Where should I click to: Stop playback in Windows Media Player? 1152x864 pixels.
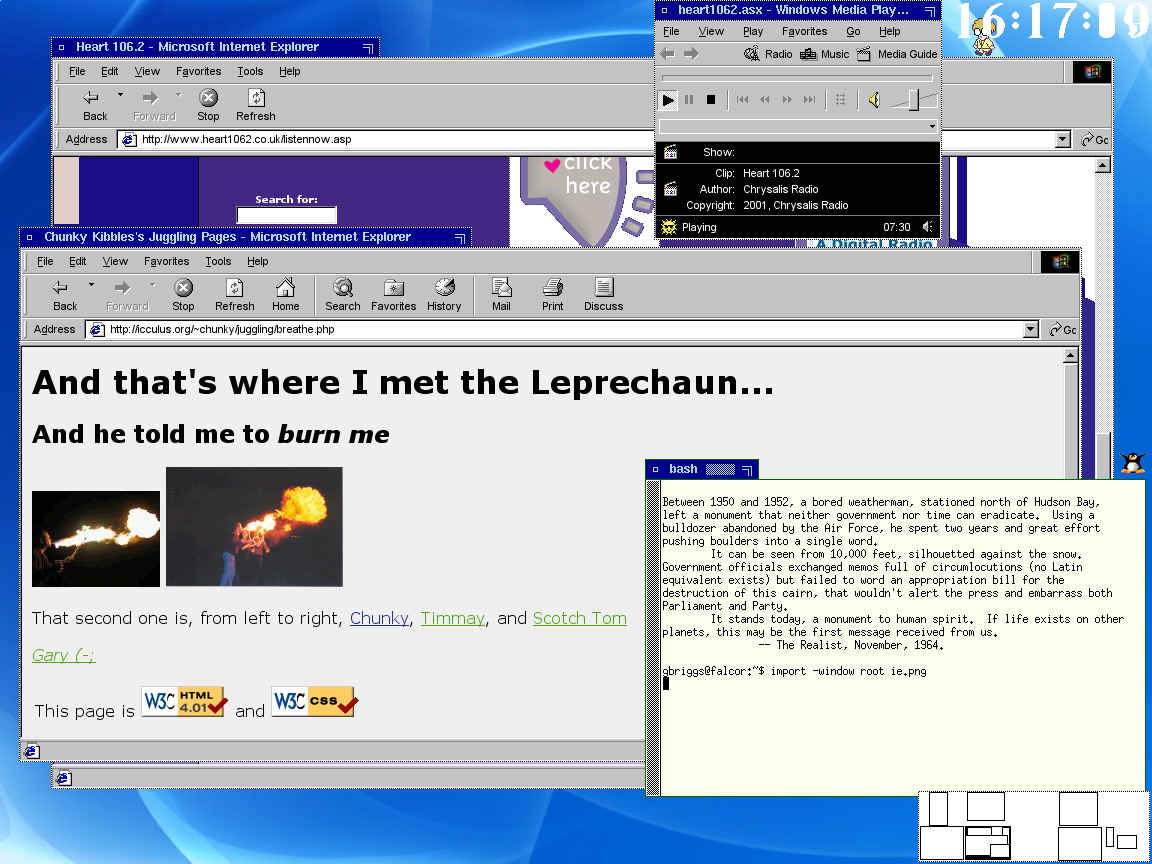click(x=710, y=99)
